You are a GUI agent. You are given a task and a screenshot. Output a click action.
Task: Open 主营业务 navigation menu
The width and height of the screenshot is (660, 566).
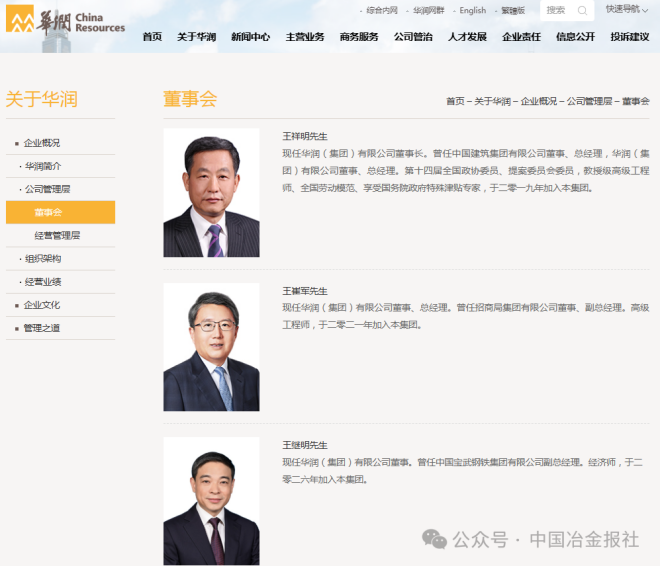pyautogui.click(x=305, y=37)
